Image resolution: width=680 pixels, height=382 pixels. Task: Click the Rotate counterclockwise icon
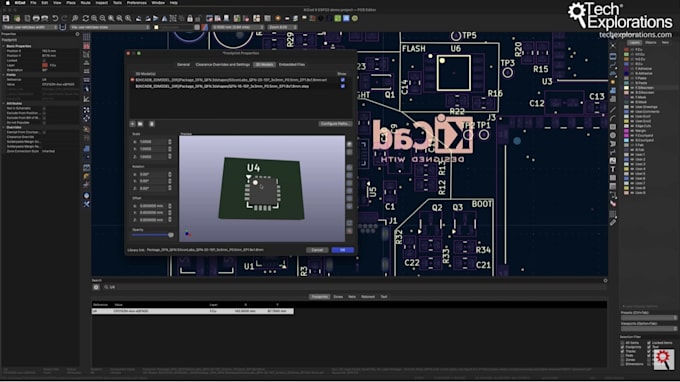139,19
